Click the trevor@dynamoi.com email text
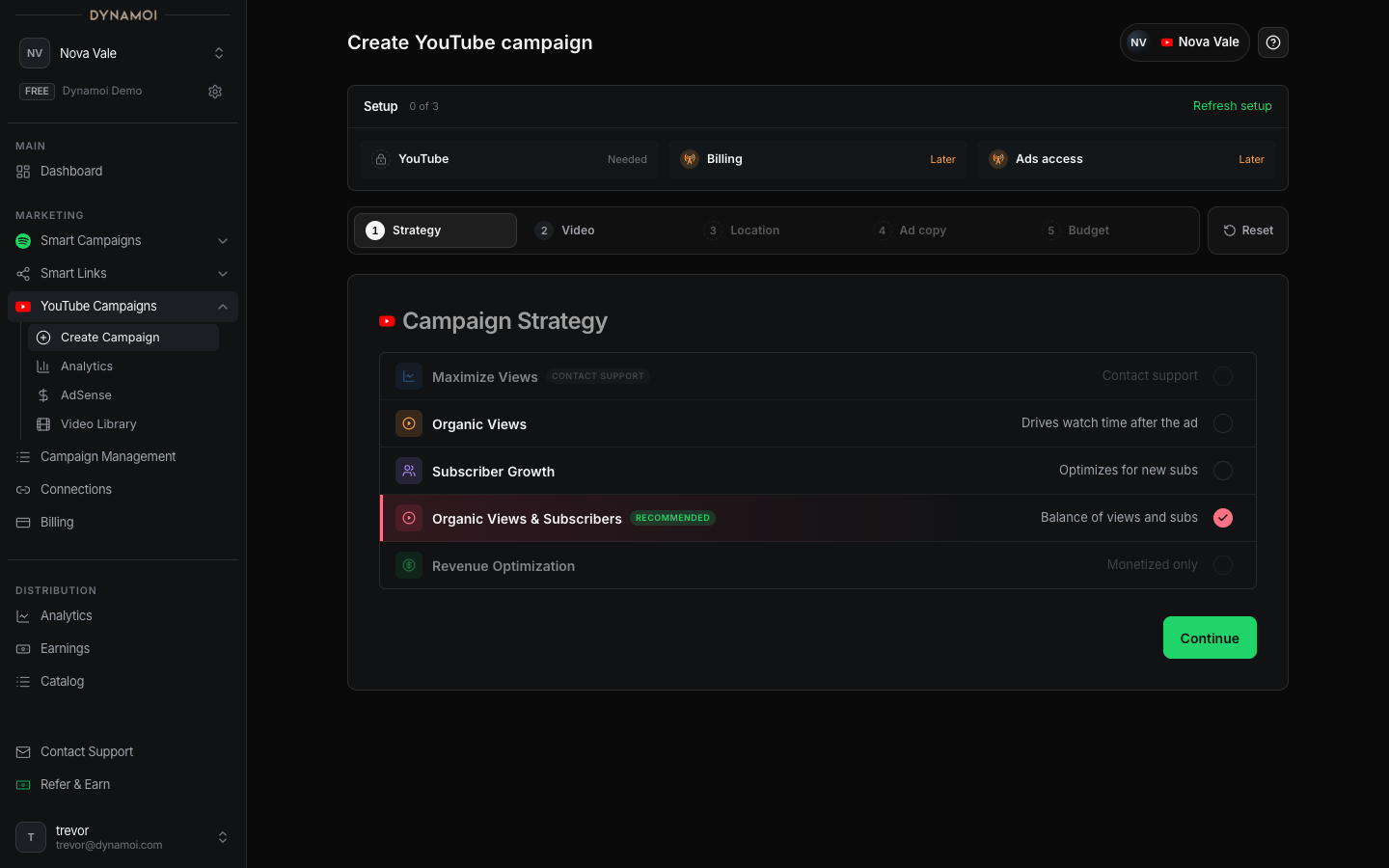 pos(109,845)
